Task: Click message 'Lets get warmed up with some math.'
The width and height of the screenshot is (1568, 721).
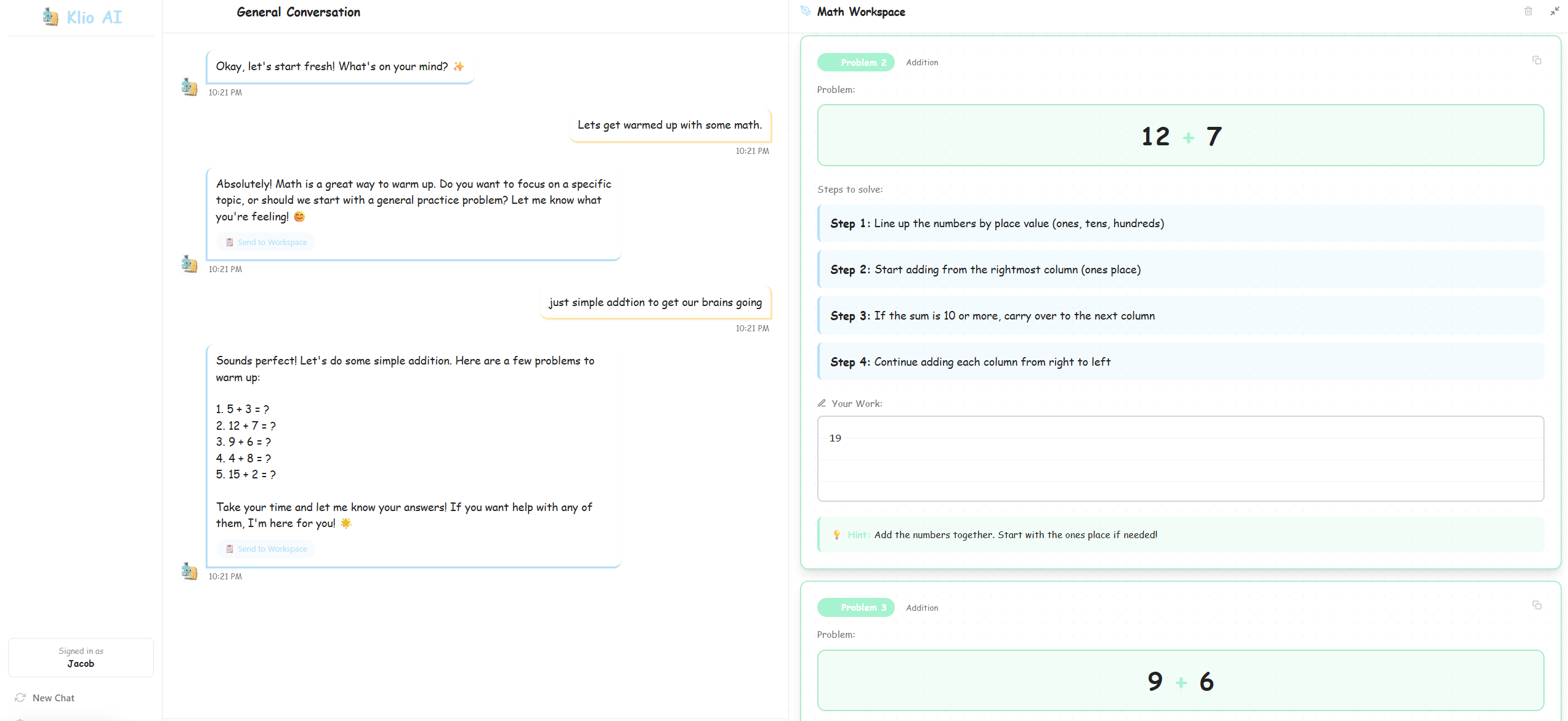Action: 670,125
